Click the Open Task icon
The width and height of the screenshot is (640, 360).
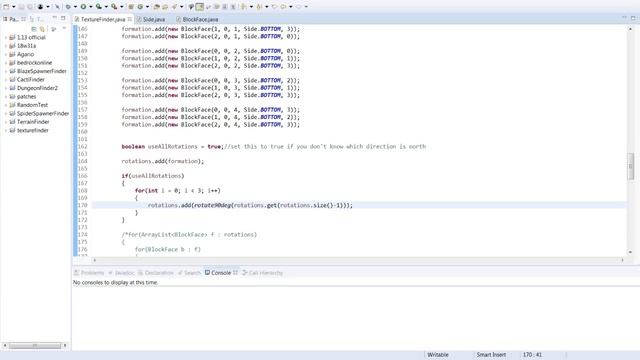click(x=165, y=7)
